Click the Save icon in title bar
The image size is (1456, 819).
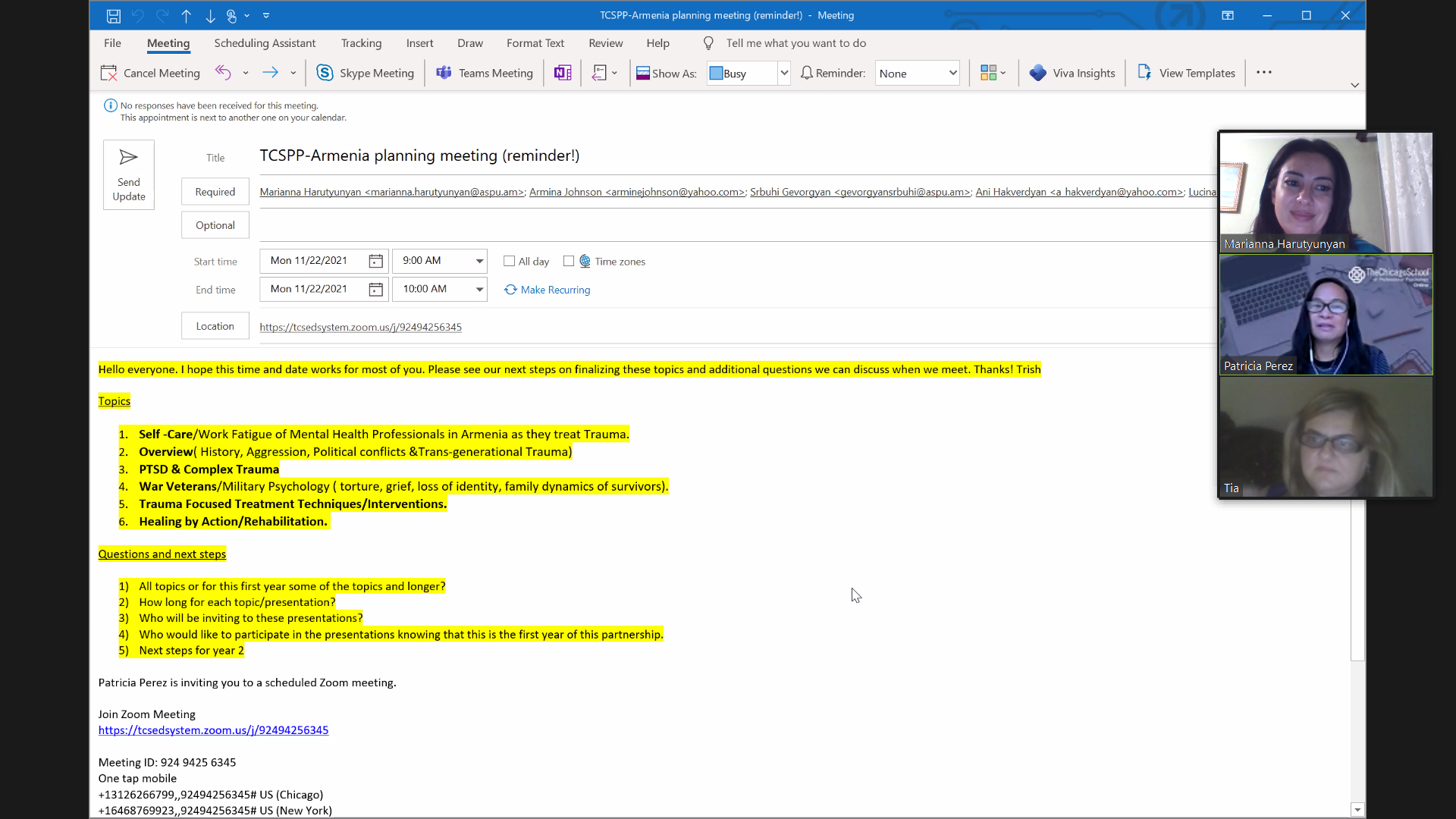pyautogui.click(x=113, y=15)
